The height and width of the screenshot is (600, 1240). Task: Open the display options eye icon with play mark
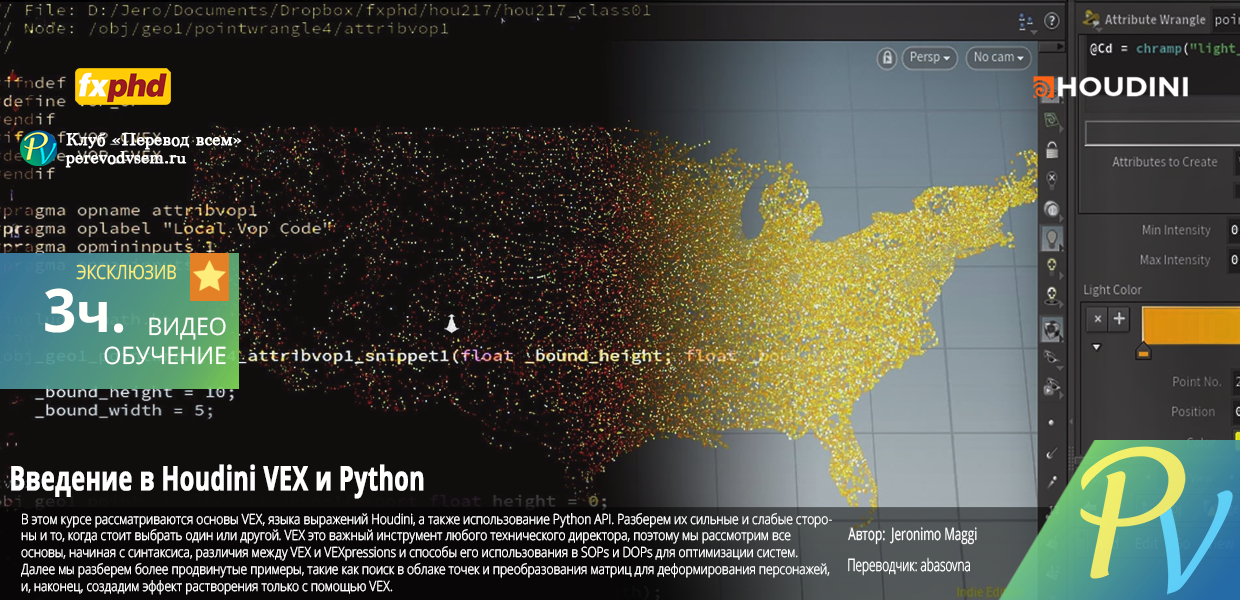(x=1052, y=387)
